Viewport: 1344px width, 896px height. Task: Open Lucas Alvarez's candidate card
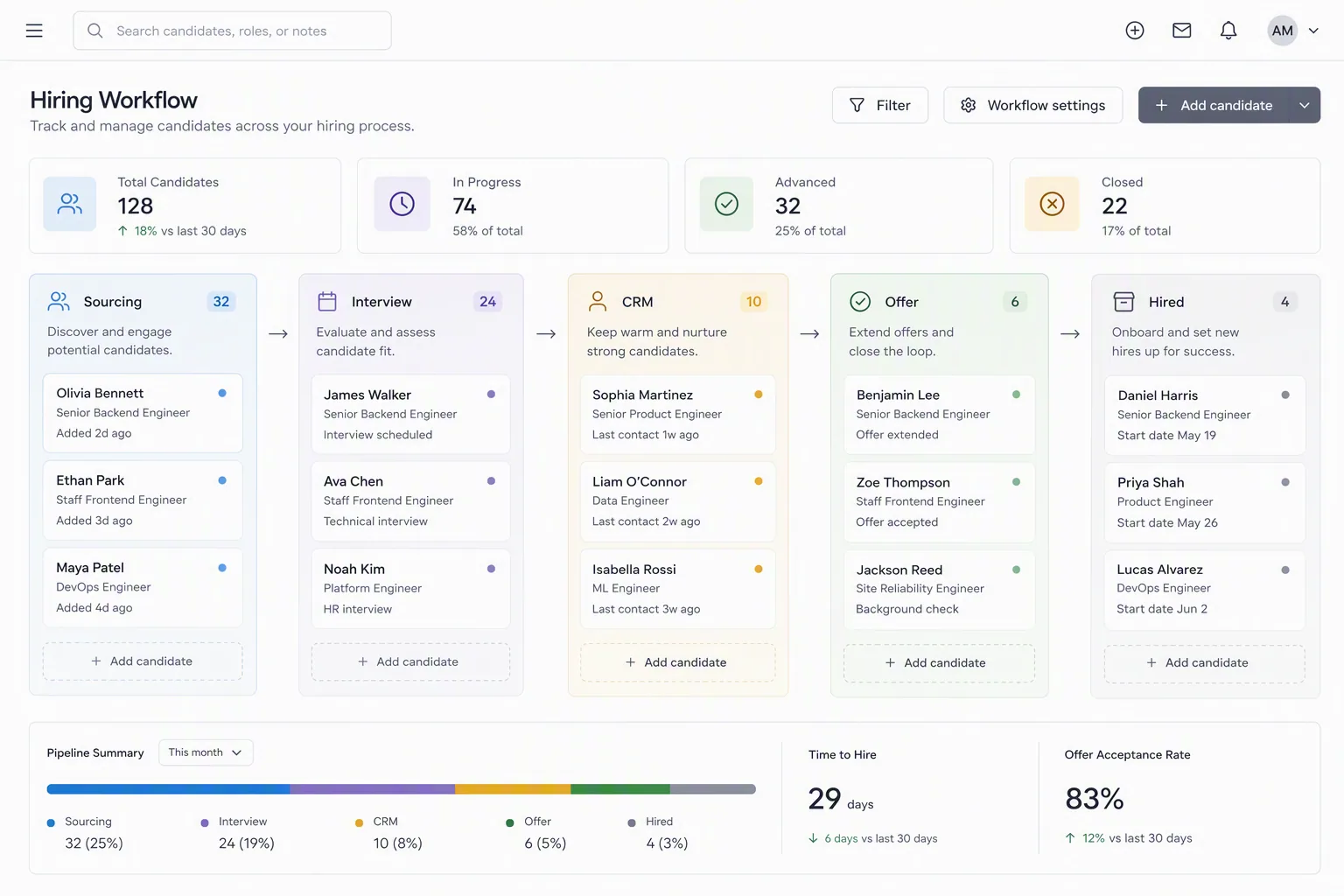pyautogui.click(x=1205, y=590)
